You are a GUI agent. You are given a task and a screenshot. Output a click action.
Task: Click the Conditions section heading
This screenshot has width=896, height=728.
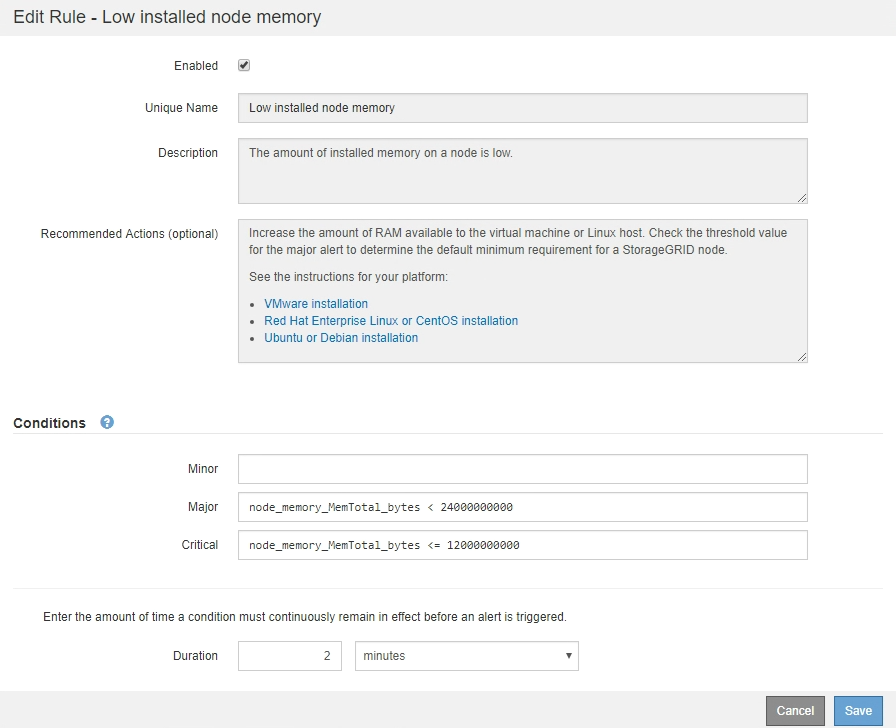coord(50,423)
